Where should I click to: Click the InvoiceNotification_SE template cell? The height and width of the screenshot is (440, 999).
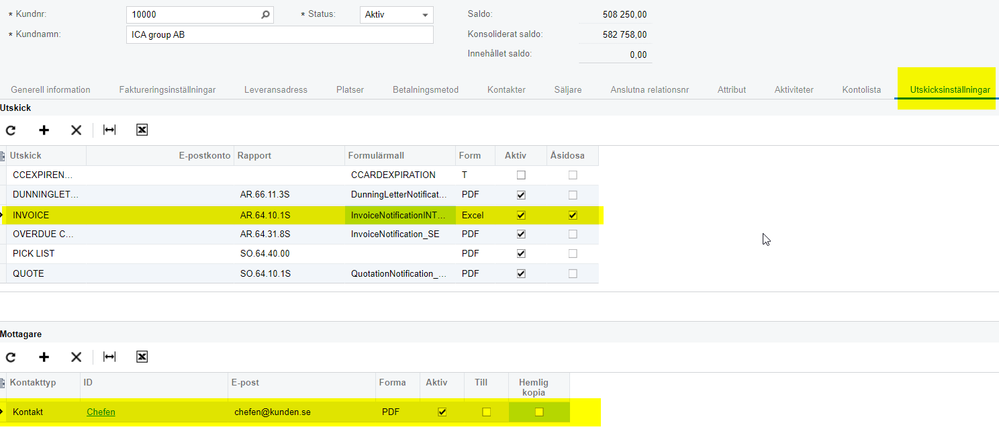point(401,234)
